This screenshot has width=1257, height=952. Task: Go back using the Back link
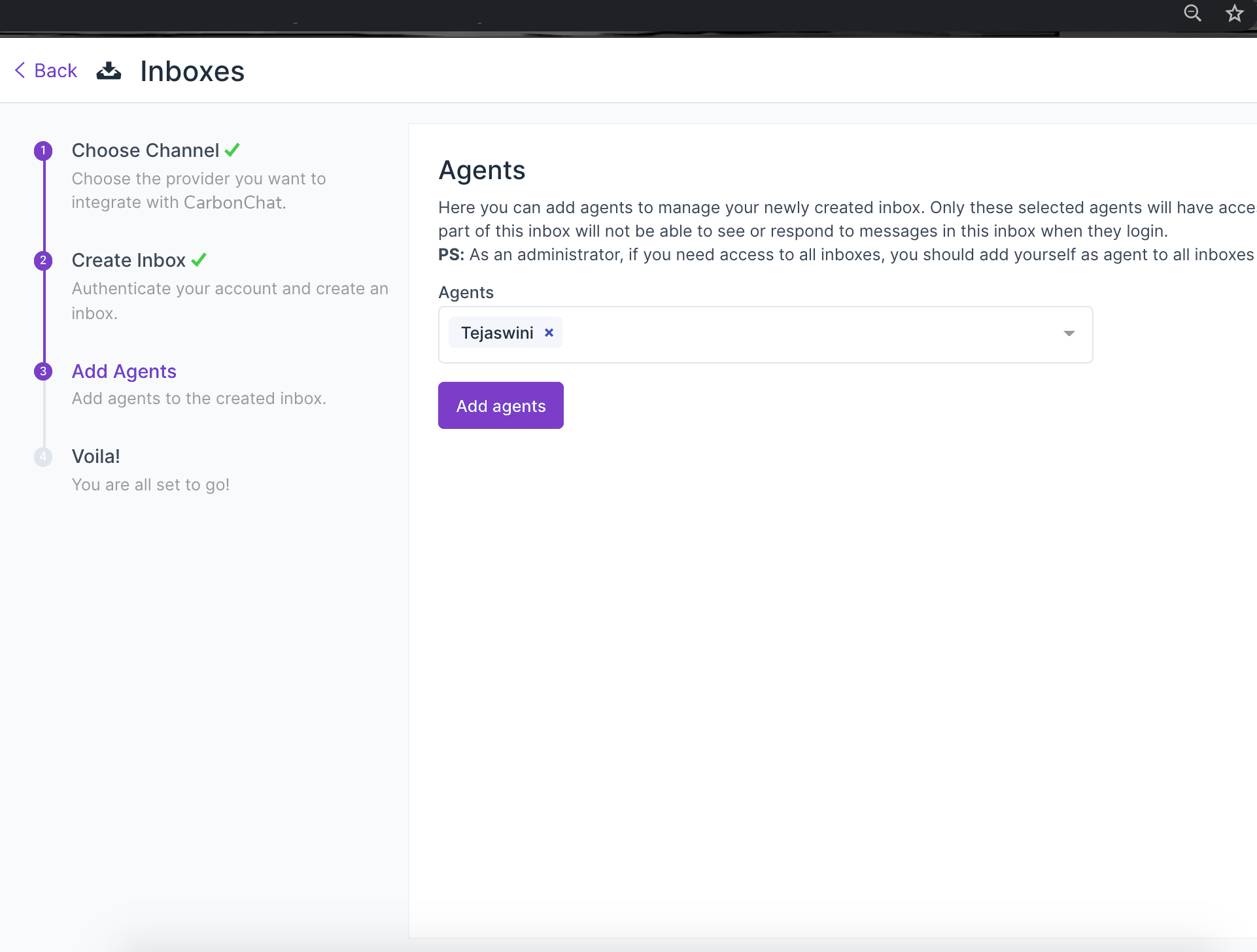pyautogui.click(x=56, y=71)
